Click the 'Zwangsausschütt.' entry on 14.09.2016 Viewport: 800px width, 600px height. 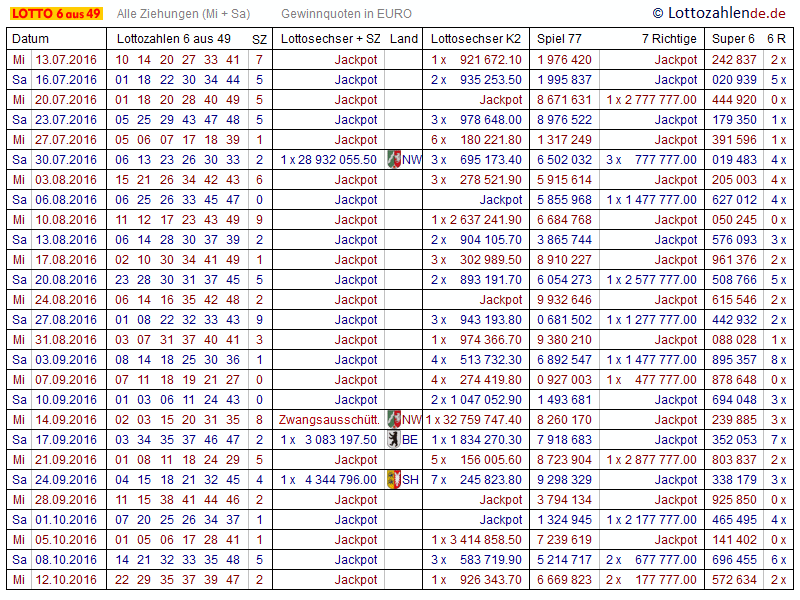click(x=331, y=420)
